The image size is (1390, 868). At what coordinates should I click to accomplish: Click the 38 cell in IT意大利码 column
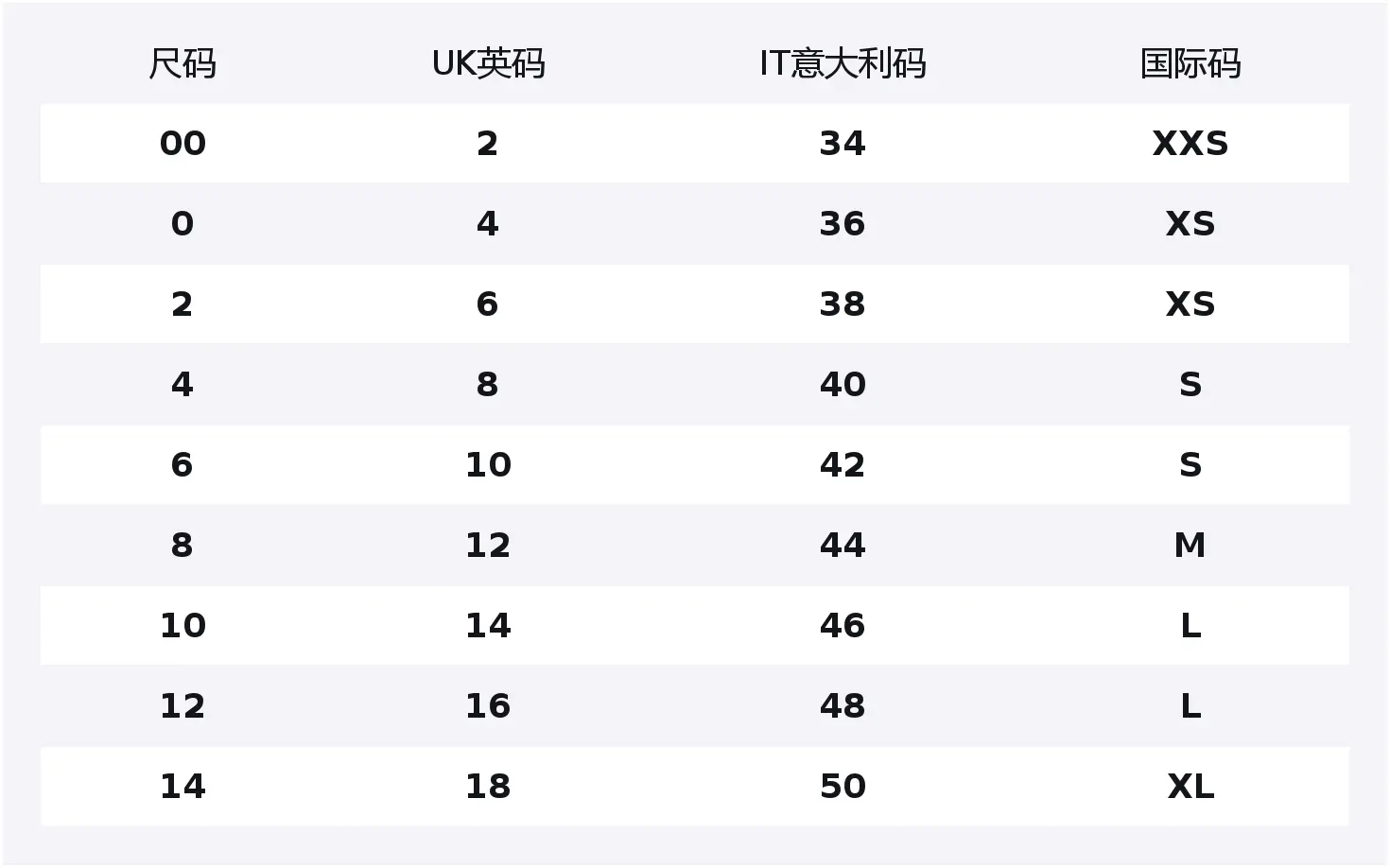point(842,304)
